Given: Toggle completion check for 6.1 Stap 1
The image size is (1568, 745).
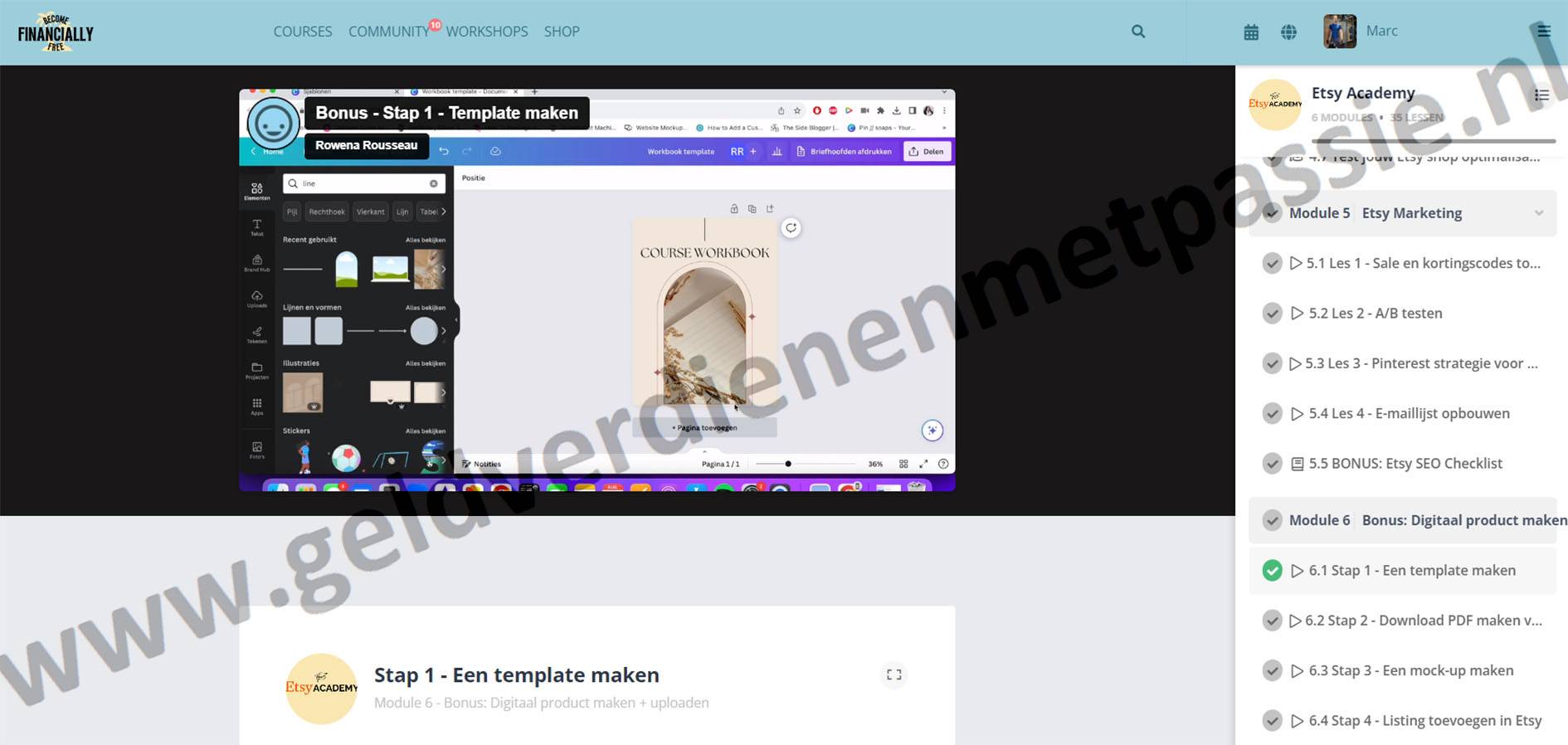Looking at the screenshot, I should point(1272,571).
